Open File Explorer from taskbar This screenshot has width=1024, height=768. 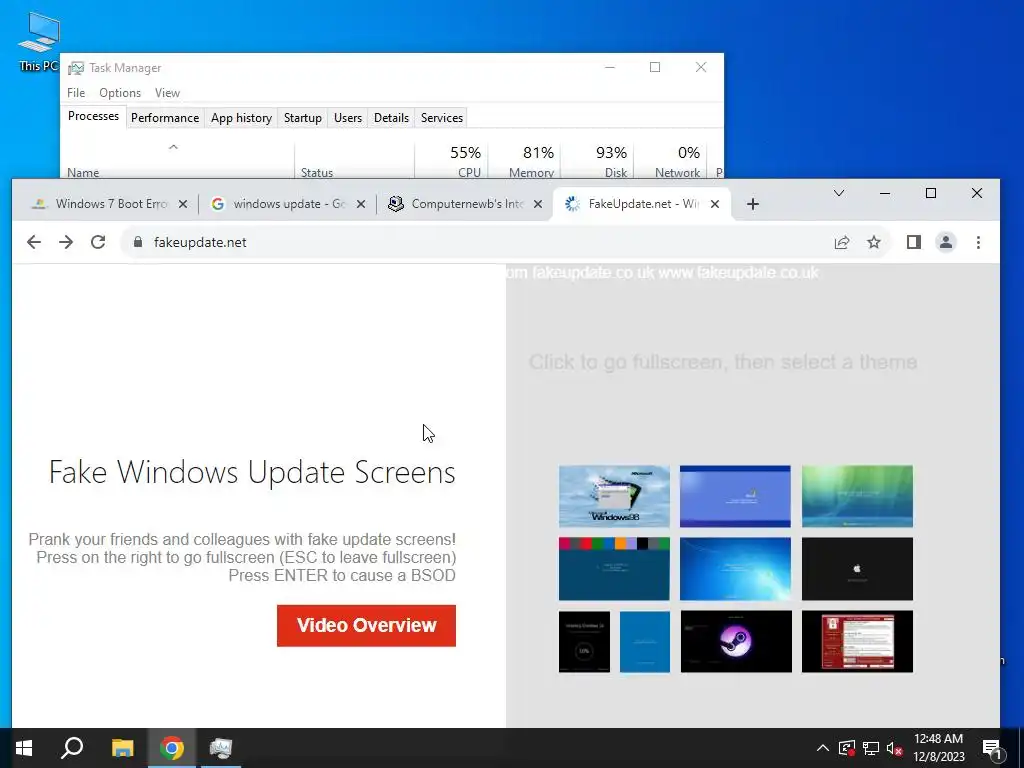click(122, 748)
